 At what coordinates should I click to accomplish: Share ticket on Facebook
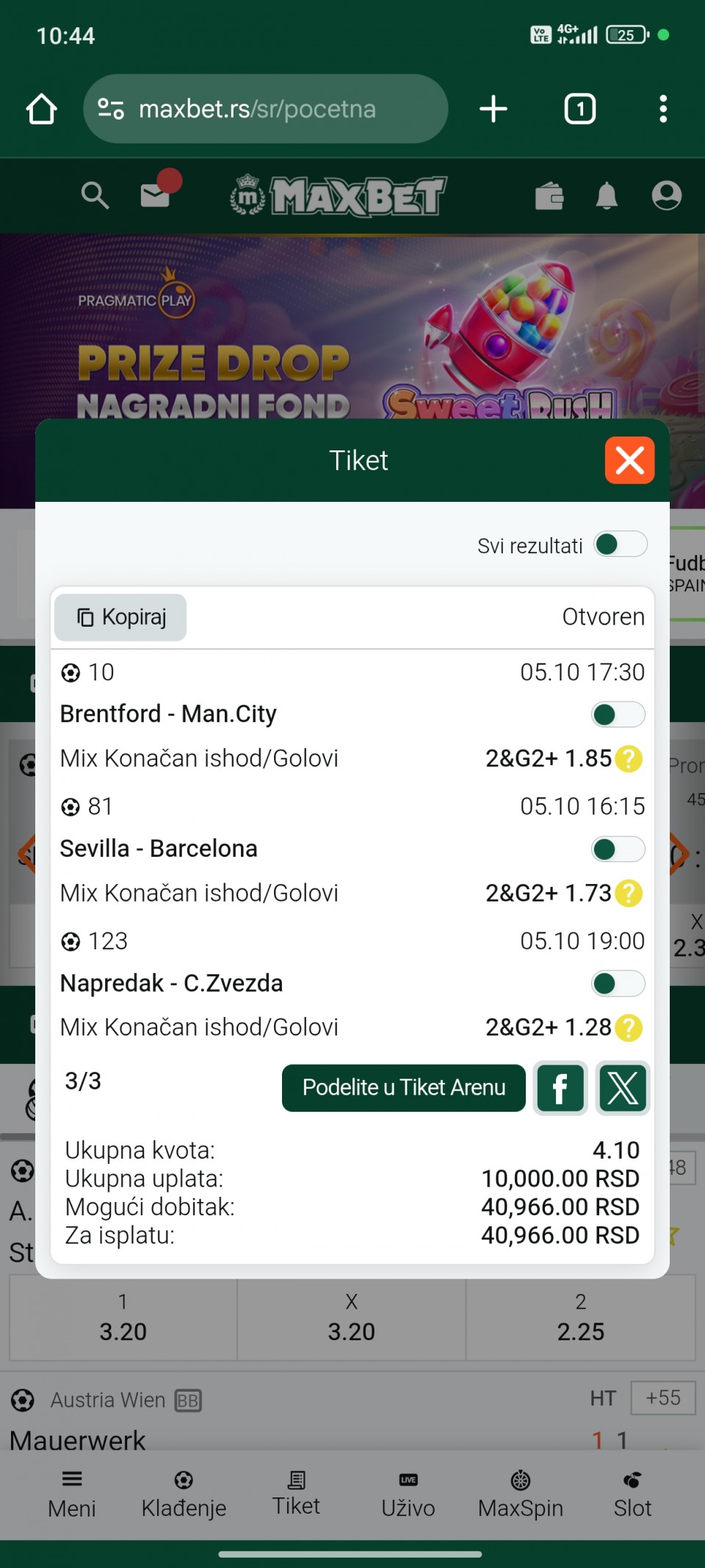pos(560,1088)
